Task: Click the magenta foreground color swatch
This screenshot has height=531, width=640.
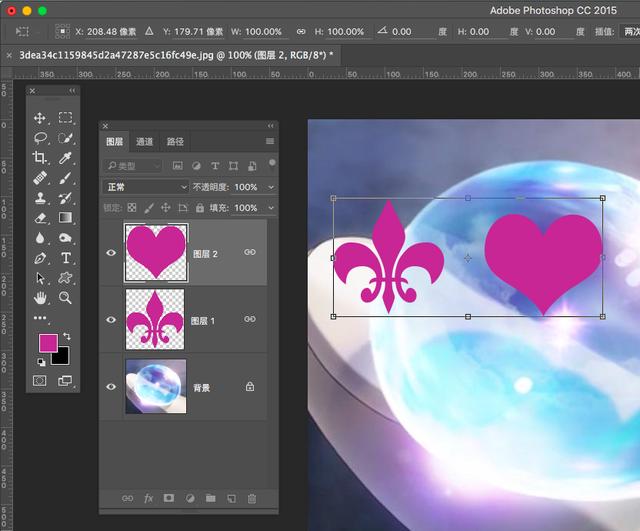Action: (x=48, y=343)
